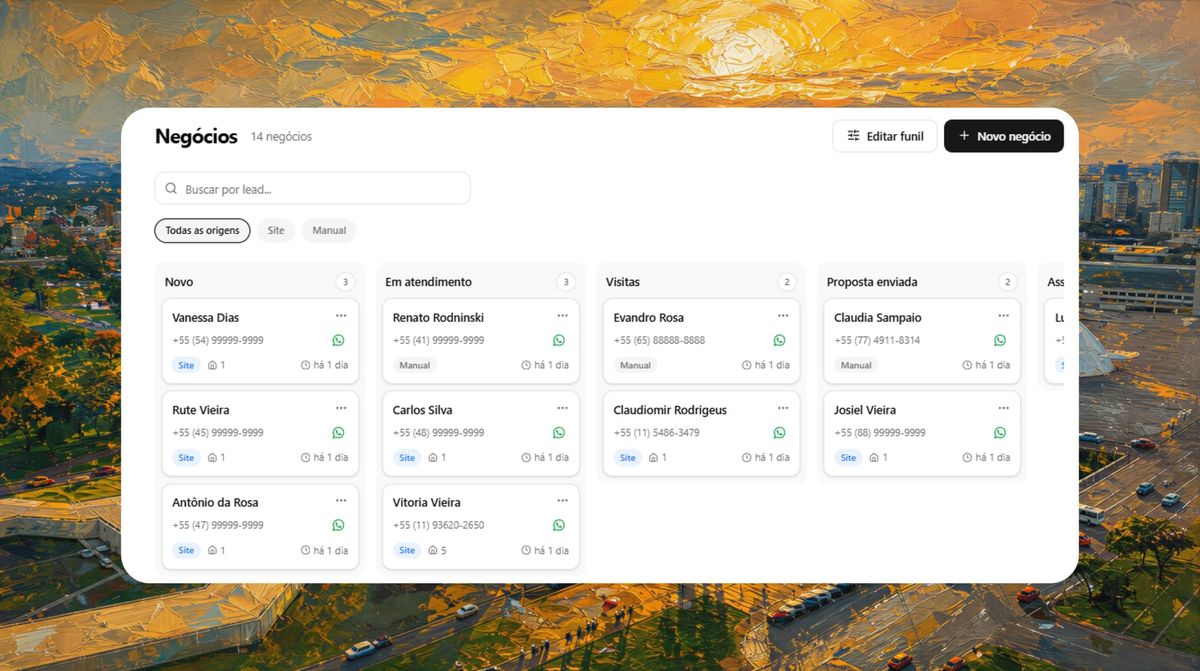The image size is (1200, 671).
Task: Click the clock icon on Claudia Sampaio card
Action: click(x=967, y=365)
